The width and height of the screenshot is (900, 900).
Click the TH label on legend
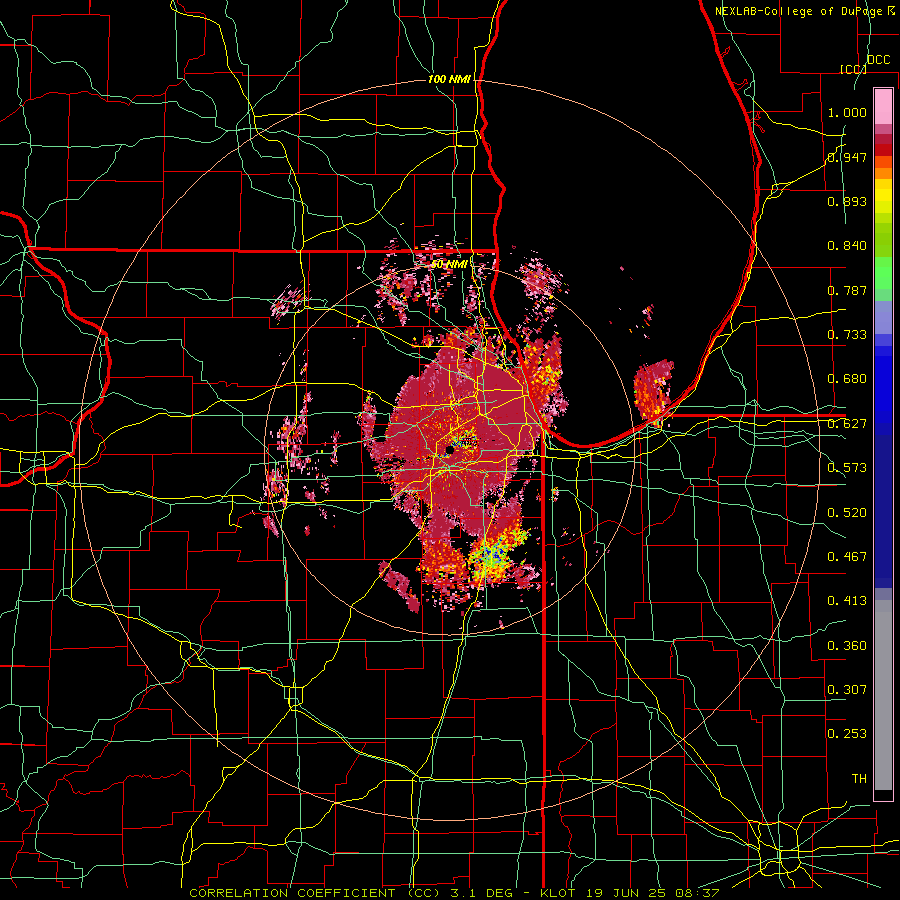[859, 779]
